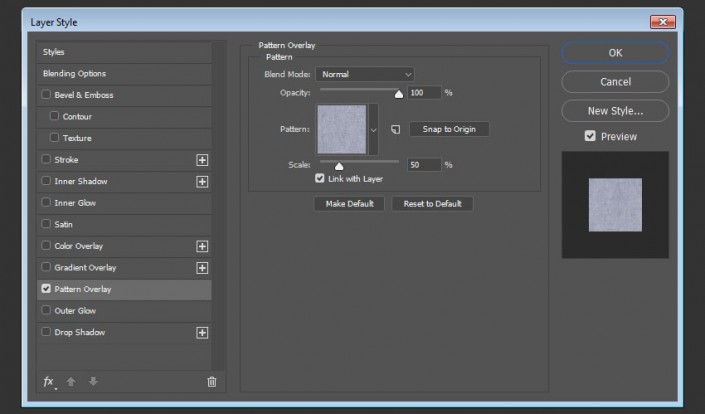Image resolution: width=705 pixels, height=414 pixels.
Task: Add another Color Overlay with plus icon
Action: pyautogui.click(x=202, y=246)
